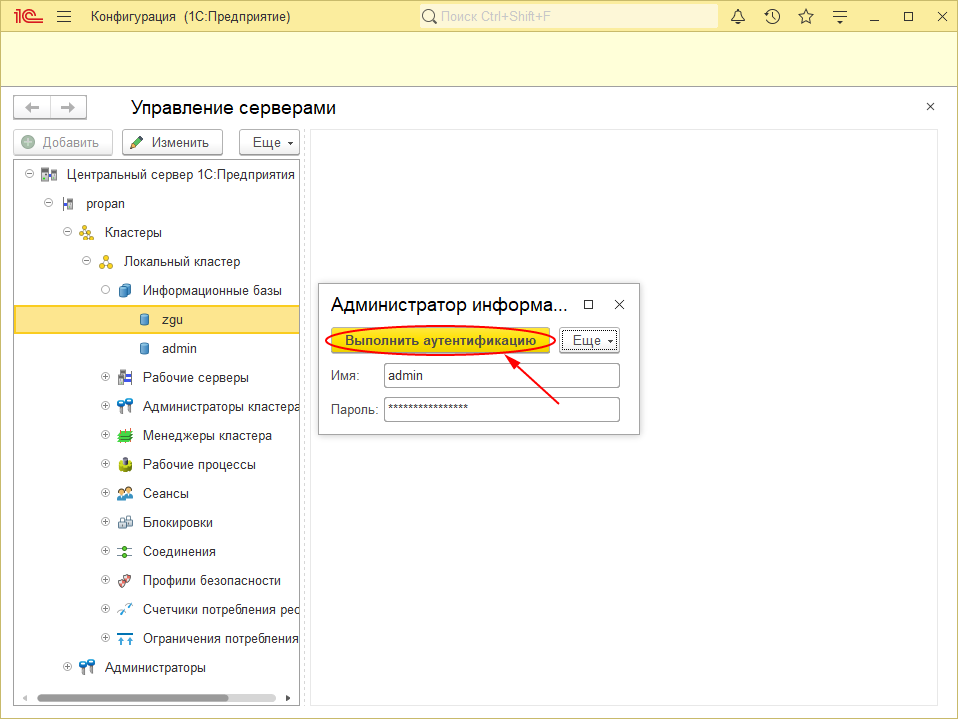Collapse the Кластеры node
This screenshot has width=958, height=719.
67,232
